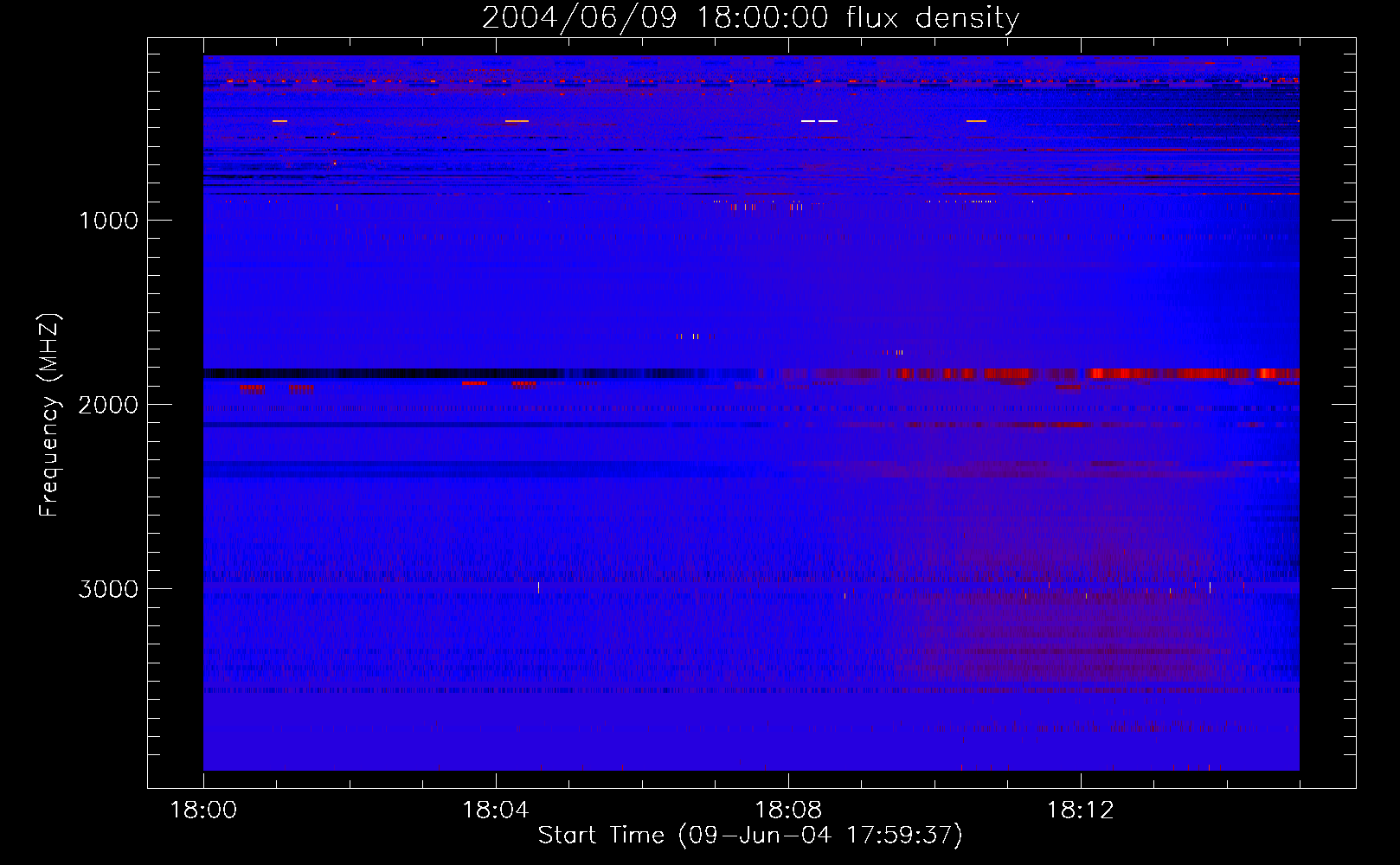Click the "2000" frequency tick label
The width and height of the screenshot is (1400, 865).
tap(108, 405)
